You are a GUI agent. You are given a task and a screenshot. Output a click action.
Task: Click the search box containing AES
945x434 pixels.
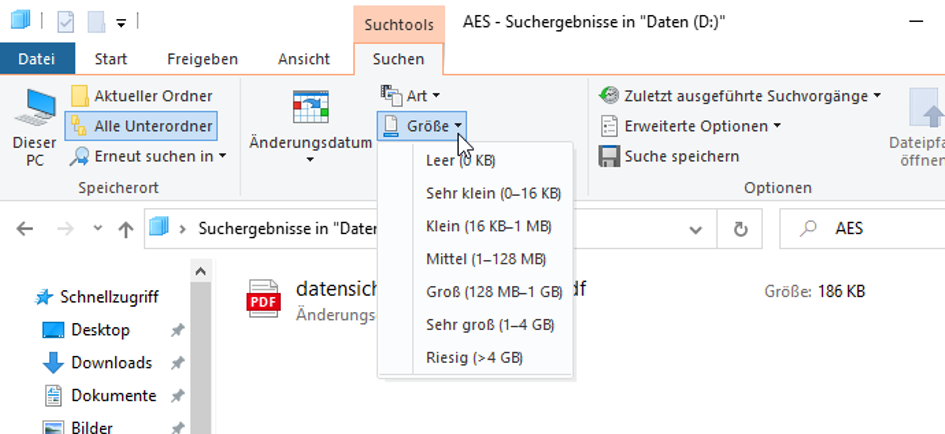(x=870, y=229)
